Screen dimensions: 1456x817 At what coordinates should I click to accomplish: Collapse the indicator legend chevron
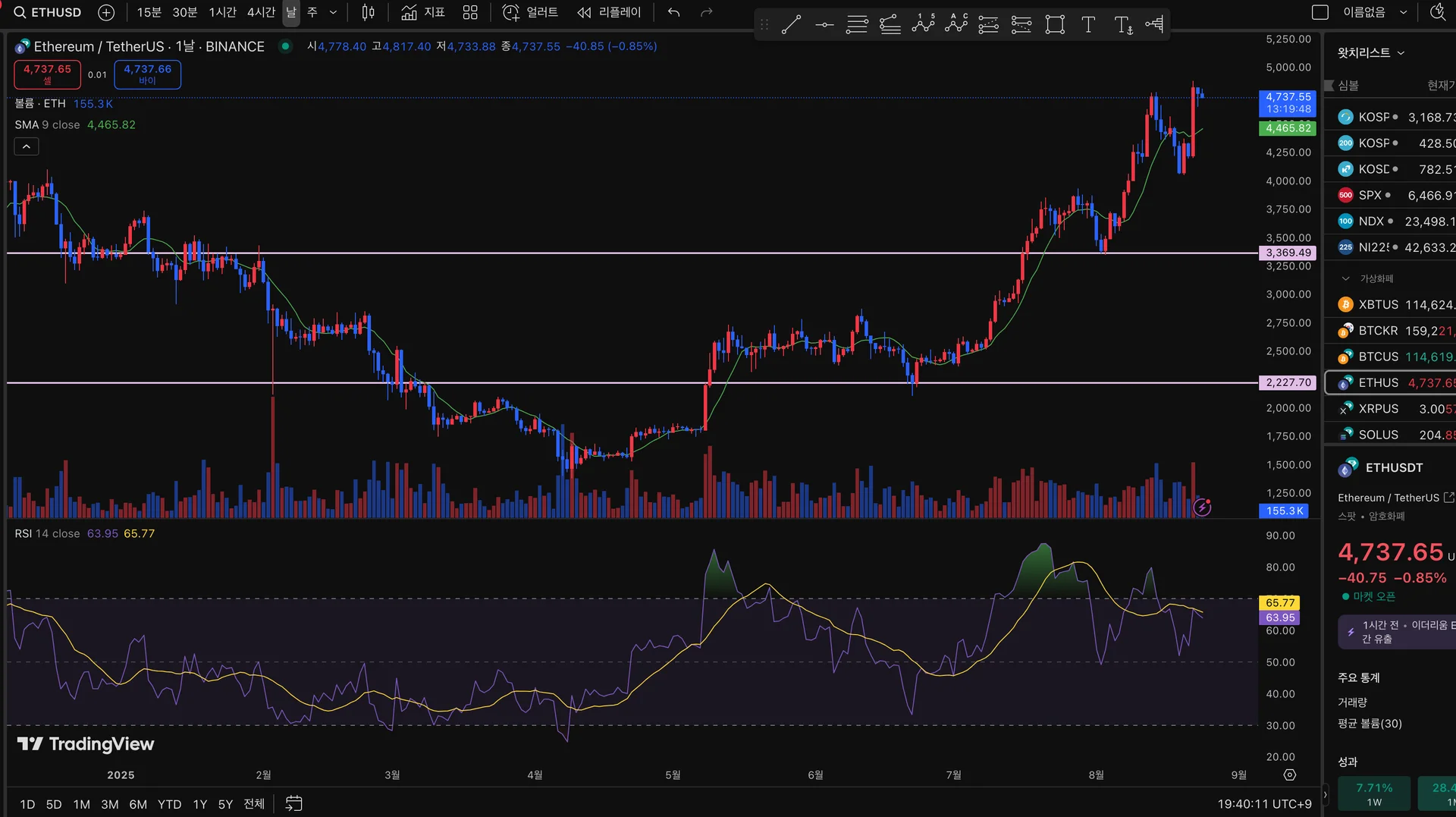pos(27,146)
